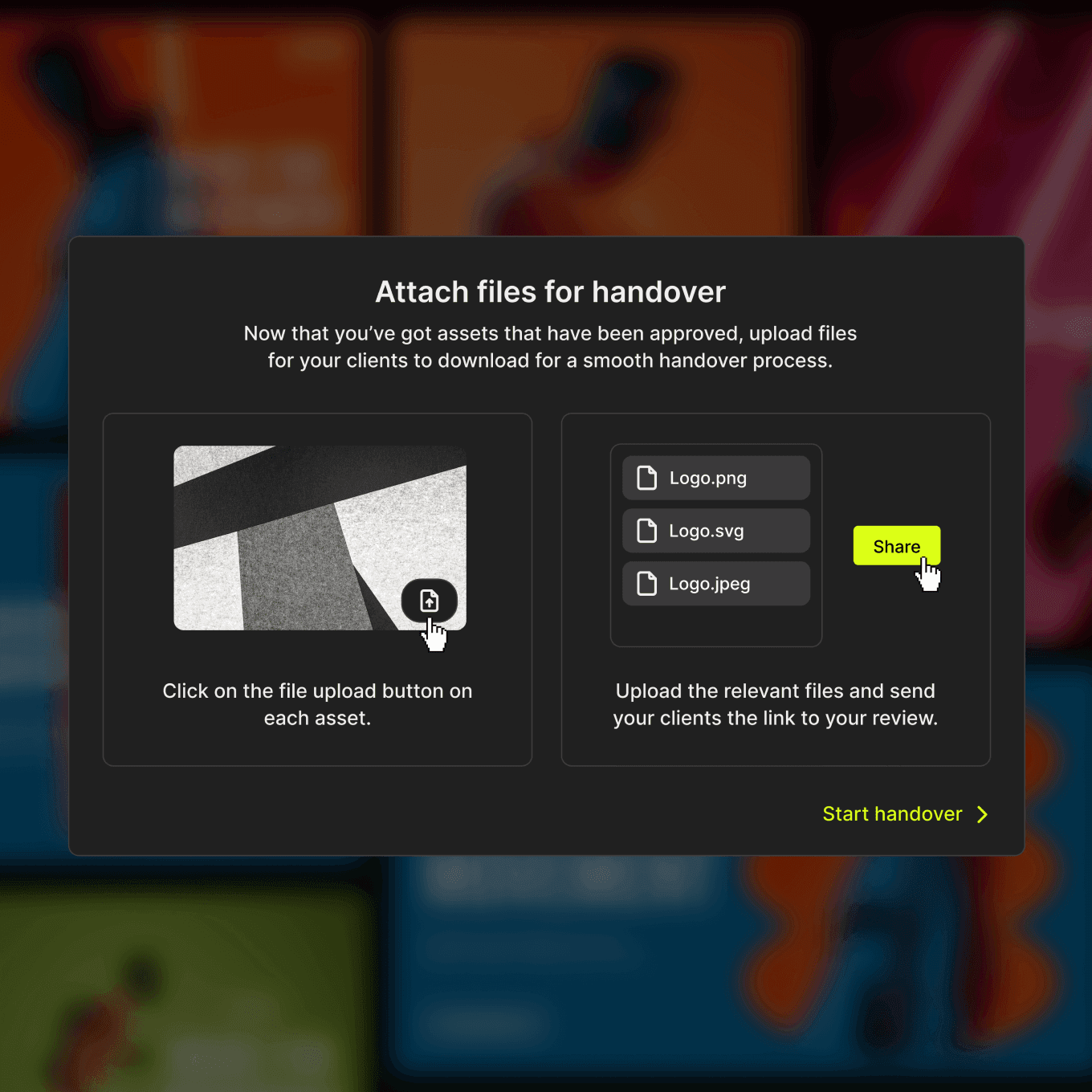Select the Logo.jpeg file row

[715, 584]
